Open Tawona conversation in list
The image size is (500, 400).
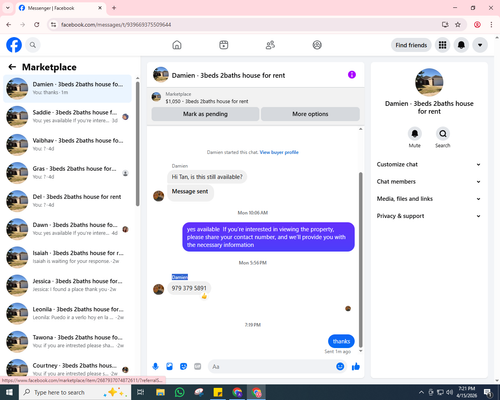point(67,342)
